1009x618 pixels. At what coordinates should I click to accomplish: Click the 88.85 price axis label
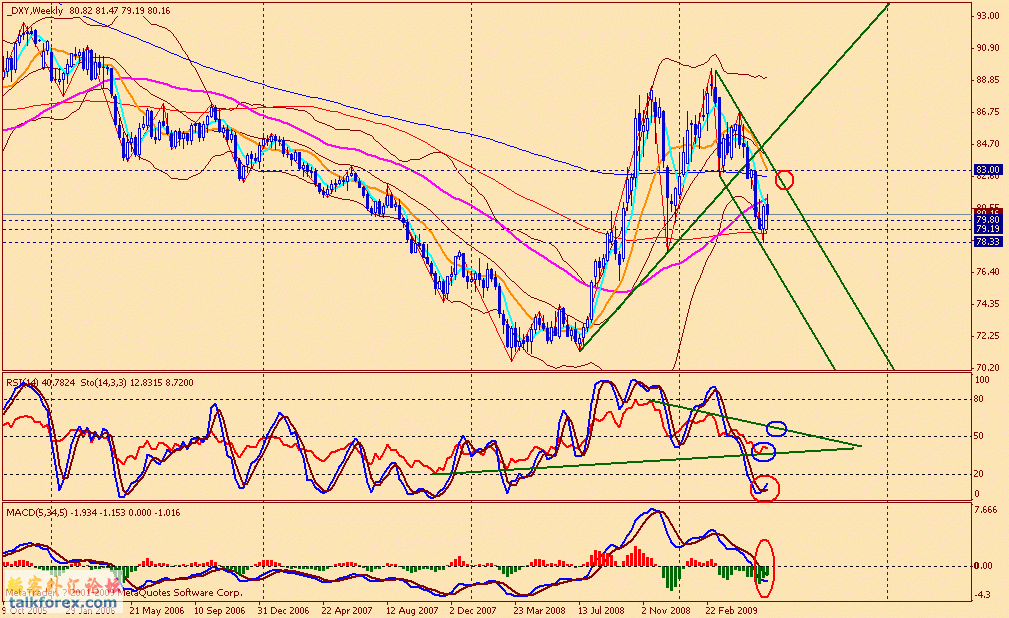[x=988, y=80]
